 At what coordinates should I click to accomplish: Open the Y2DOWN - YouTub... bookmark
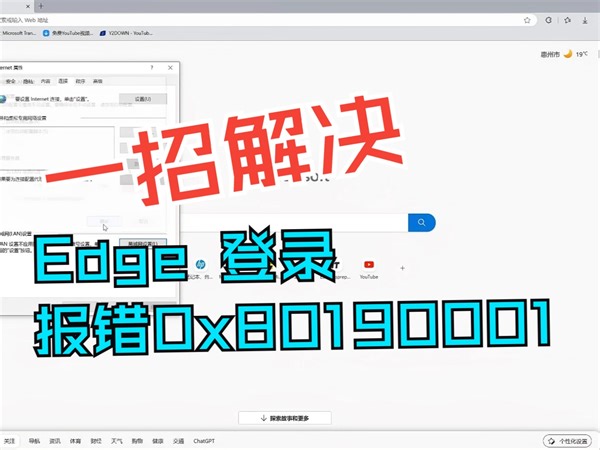pyautogui.click(x=126, y=33)
